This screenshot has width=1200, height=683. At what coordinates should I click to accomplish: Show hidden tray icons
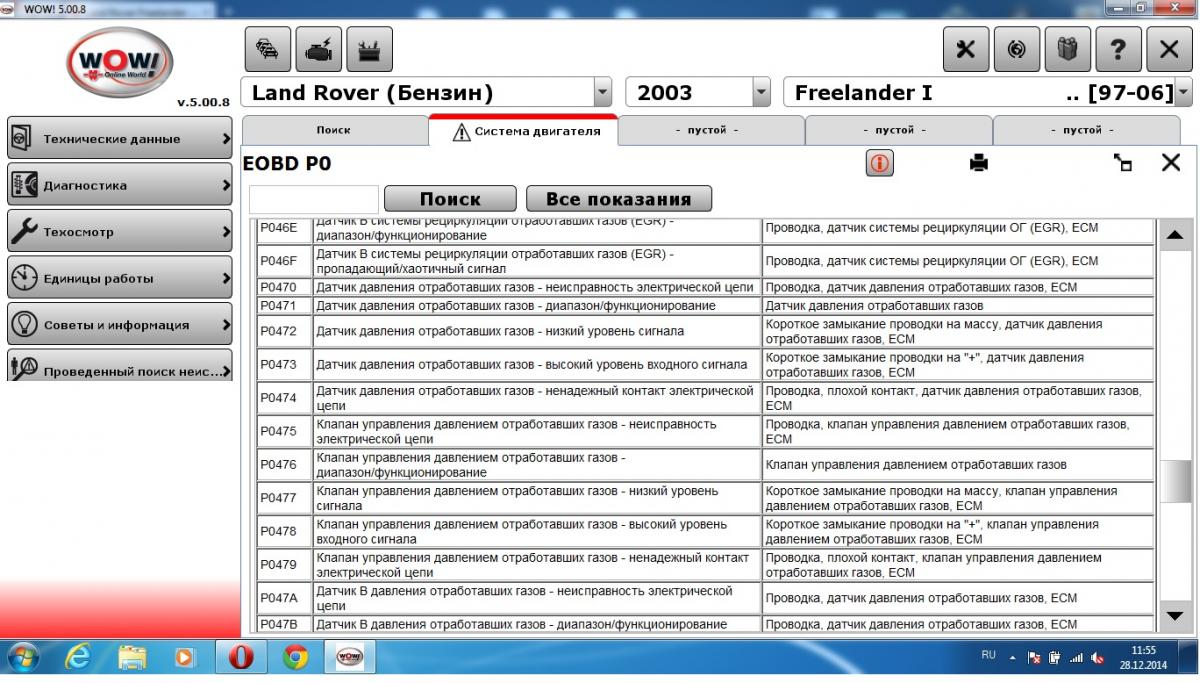(1012, 658)
